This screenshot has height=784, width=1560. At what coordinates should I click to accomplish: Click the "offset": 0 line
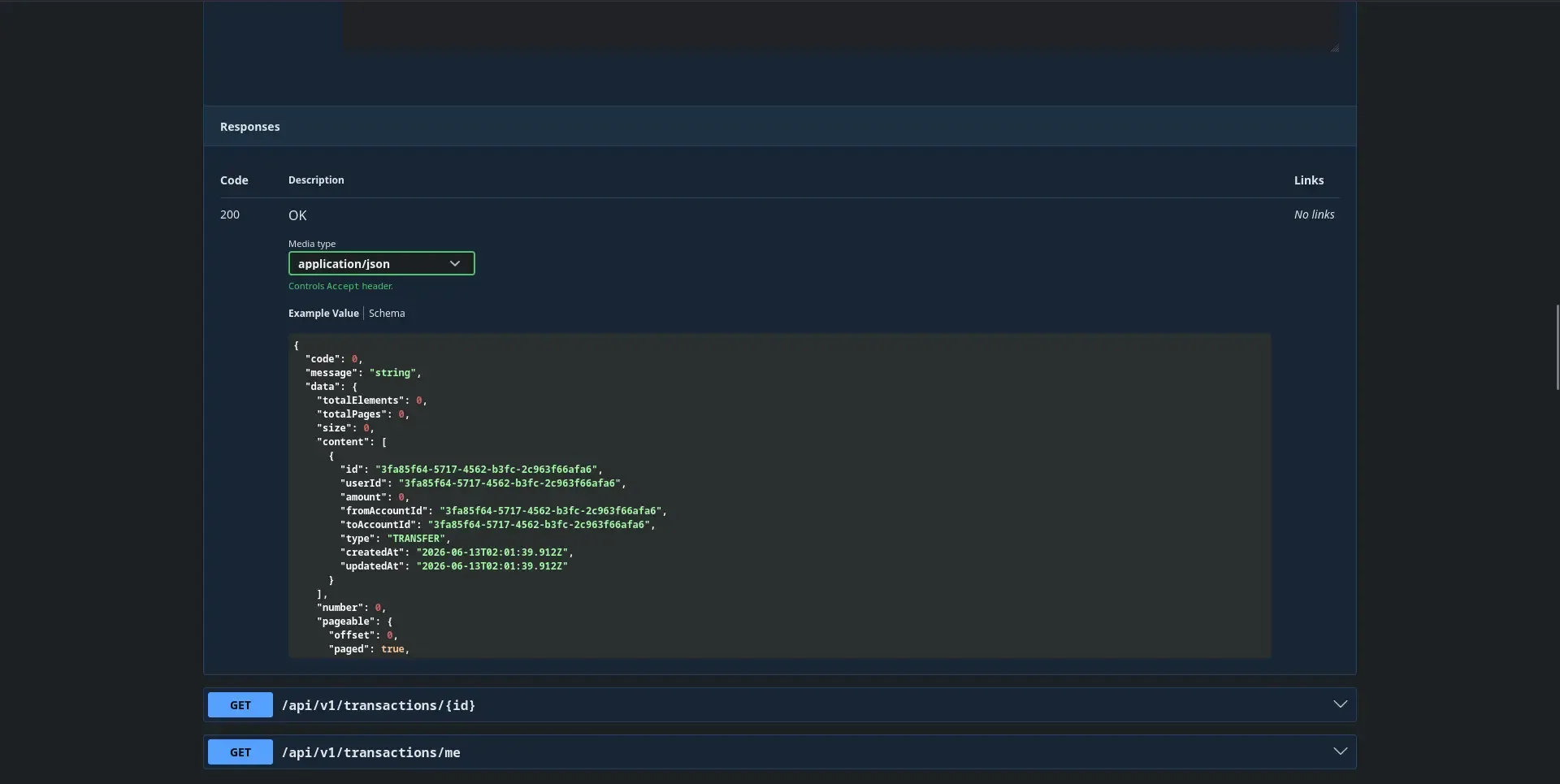click(x=363, y=635)
